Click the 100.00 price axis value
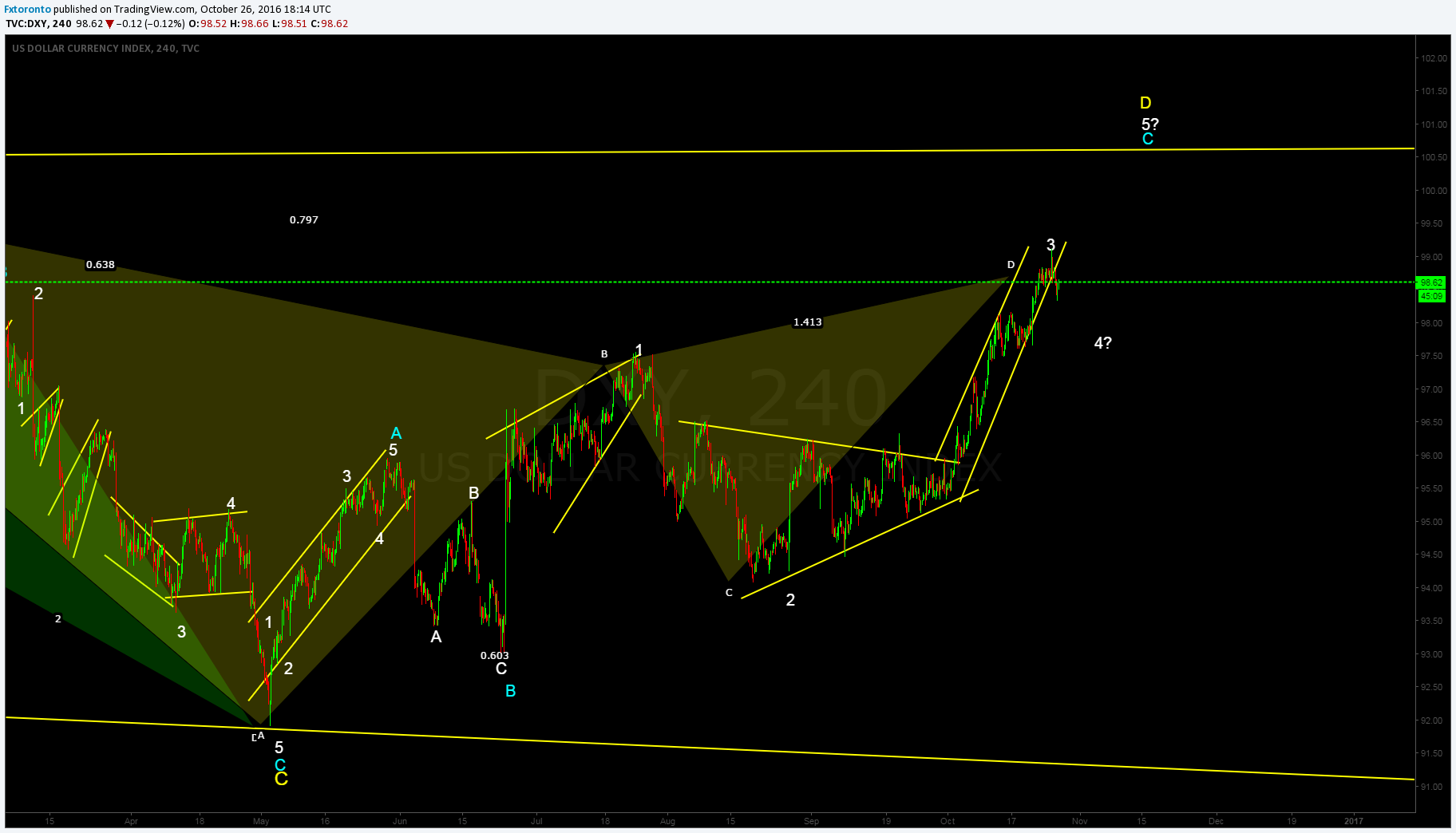 tap(1434, 191)
